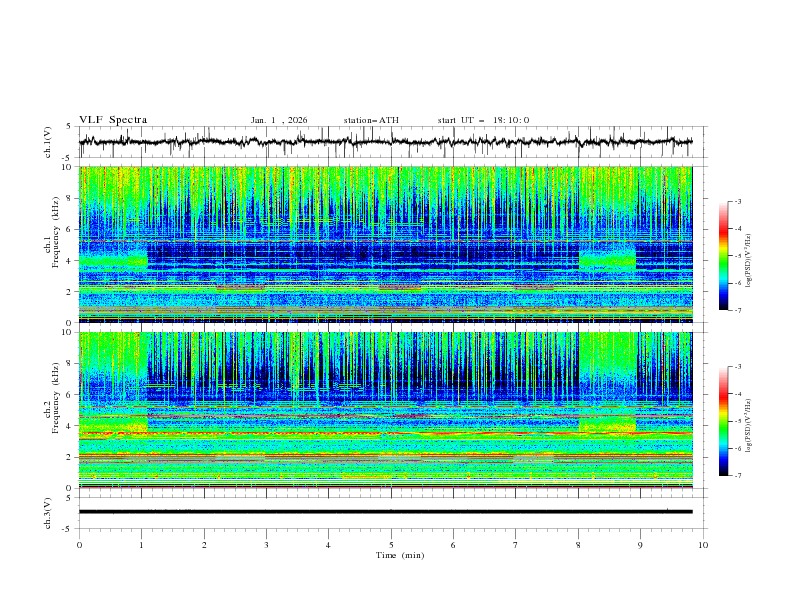The width and height of the screenshot is (792, 612).
Task: Click the ch.2 colorbar "-7" tick value
Action: [738, 476]
